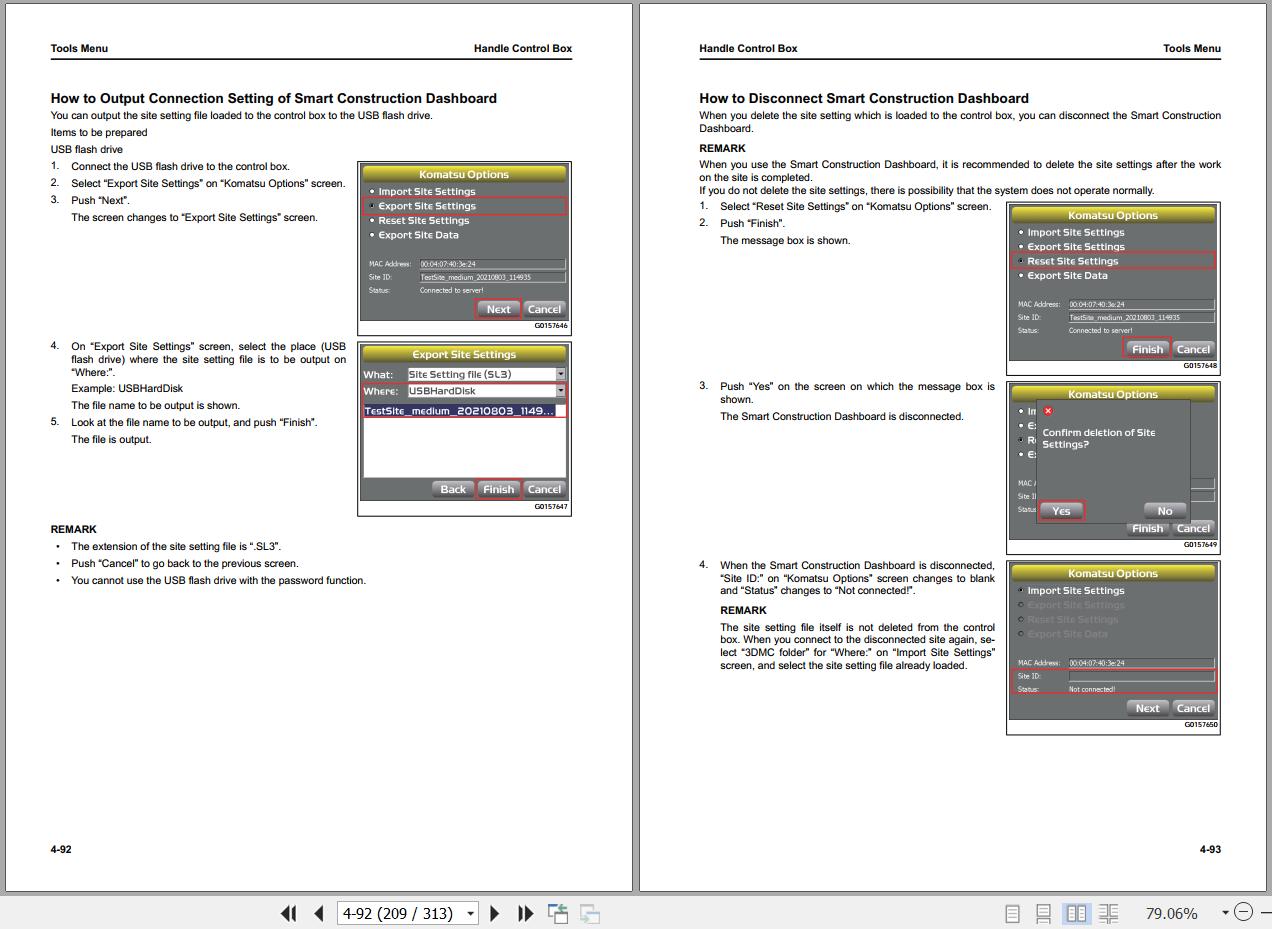Click the 79.06% zoom value

1171,913
